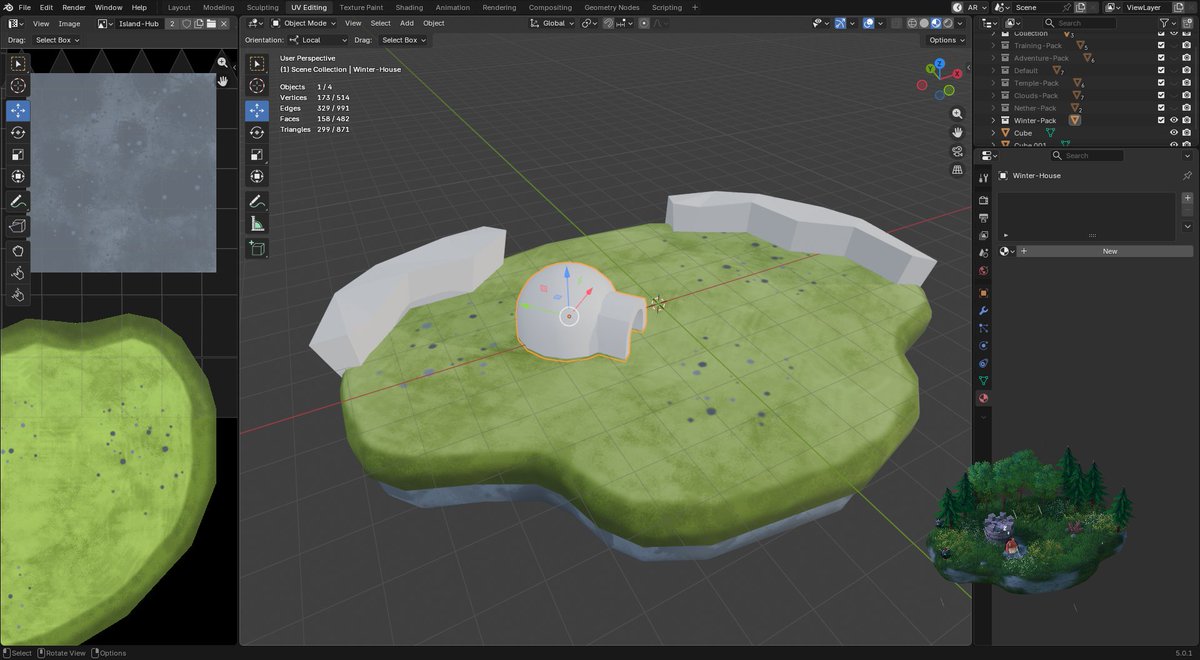Open the Object Data properties tab
This screenshot has height=660, width=1200.
[983, 381]
